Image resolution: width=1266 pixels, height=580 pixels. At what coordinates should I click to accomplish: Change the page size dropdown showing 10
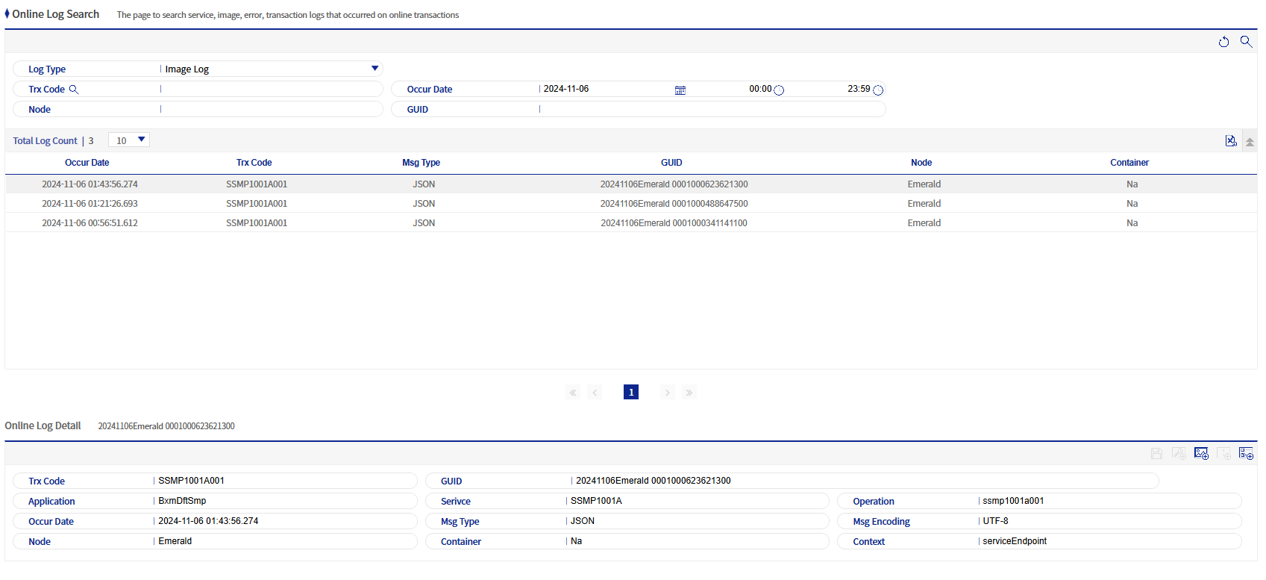point(128,140)
